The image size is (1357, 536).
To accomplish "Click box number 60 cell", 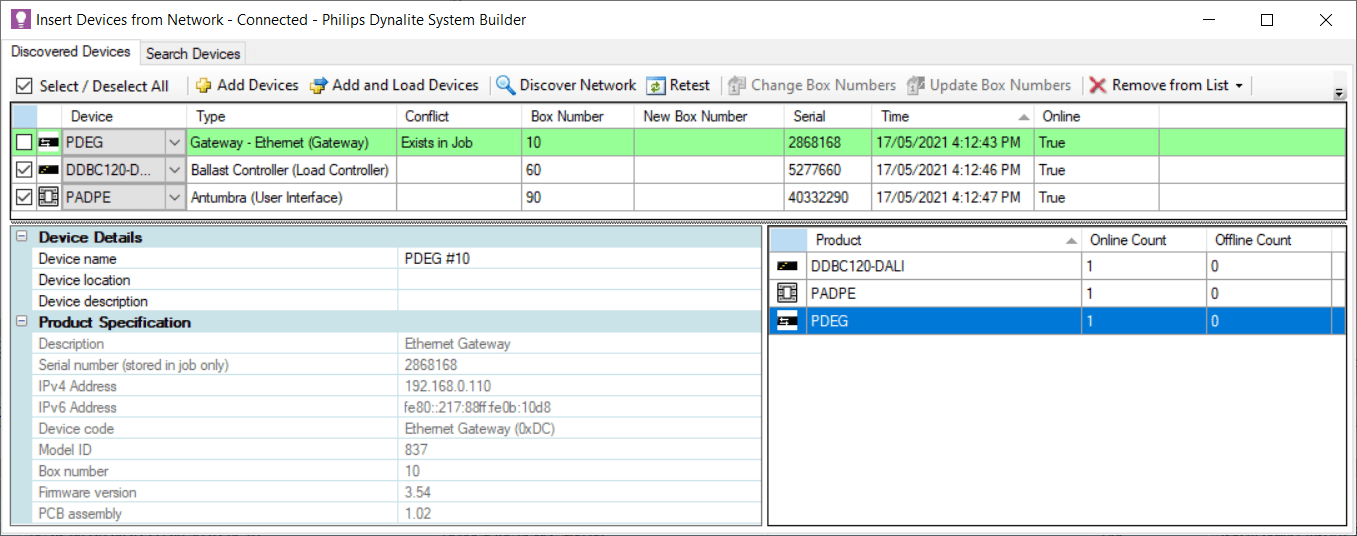I will pos(577,170).
